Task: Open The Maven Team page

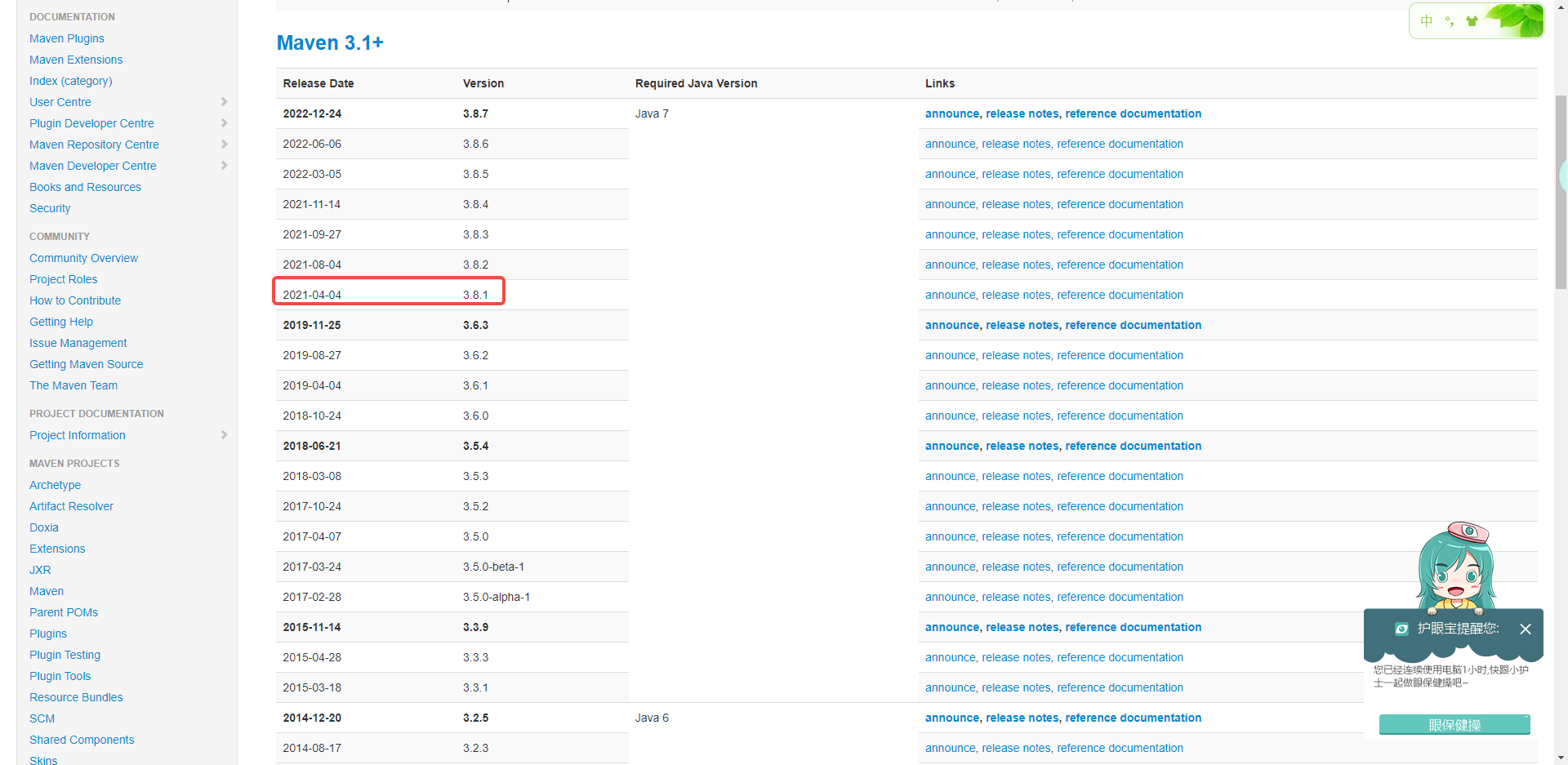Action: [73, 385]
